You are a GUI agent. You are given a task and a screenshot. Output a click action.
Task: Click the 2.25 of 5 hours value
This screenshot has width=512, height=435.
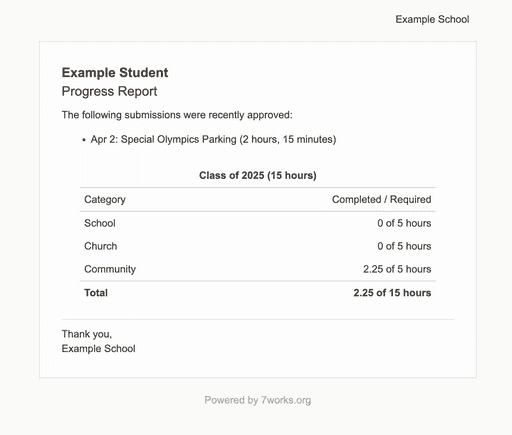397,269
